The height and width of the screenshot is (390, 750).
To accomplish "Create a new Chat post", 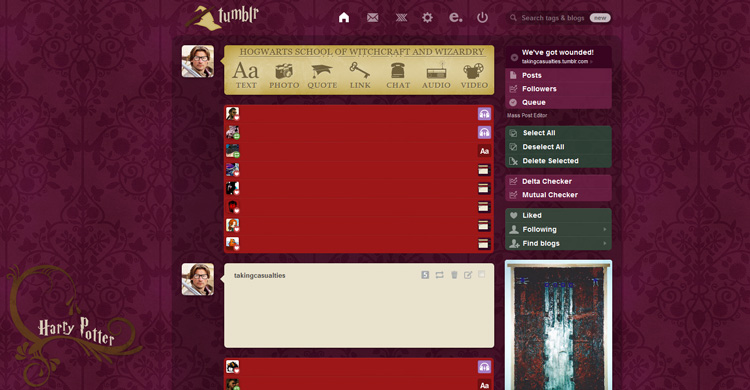I will pyautogui.click(x=398, y=76).
